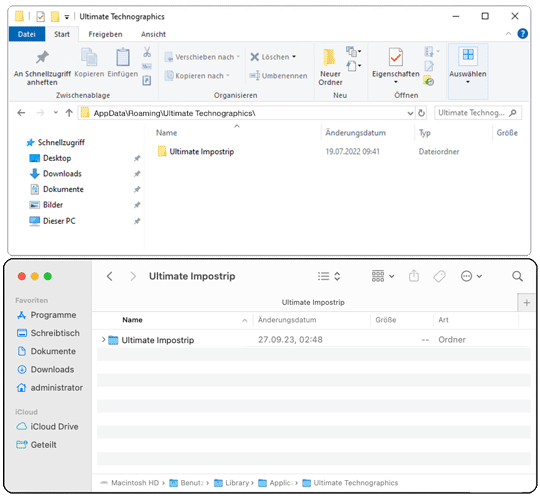Open Dokumente in Finder sidebar
Image resolution: width=540 pixels, height=498 pixels.
click(46, 351)
